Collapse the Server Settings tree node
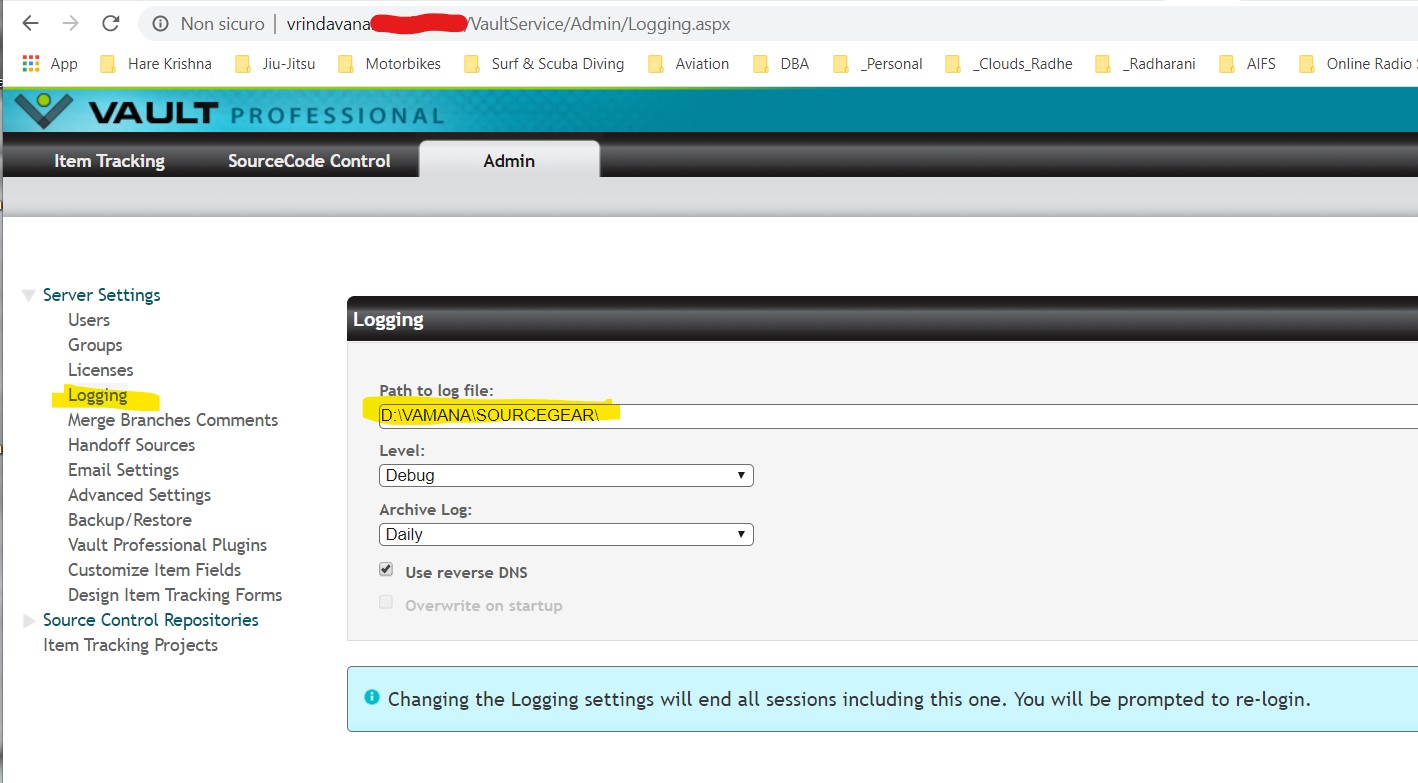Viewport: 1418px width, 783px height. coord(28,296)
